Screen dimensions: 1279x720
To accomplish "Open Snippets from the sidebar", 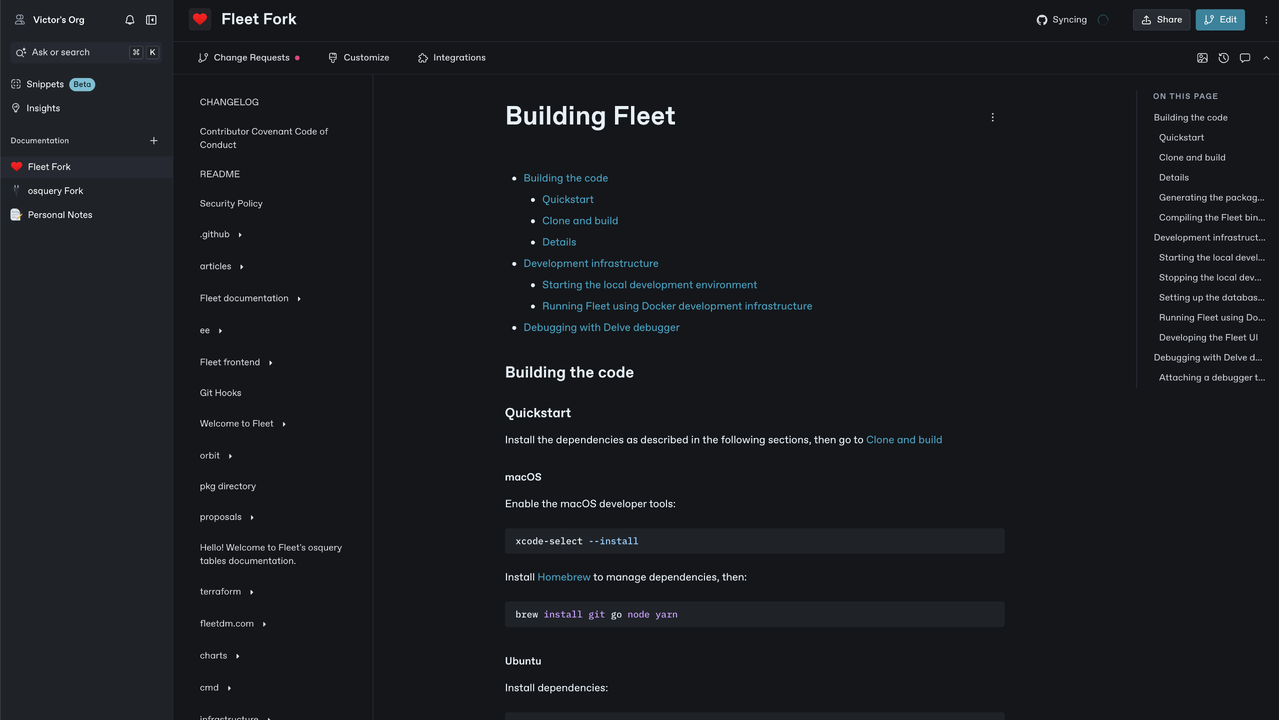I will pos(44,84).
